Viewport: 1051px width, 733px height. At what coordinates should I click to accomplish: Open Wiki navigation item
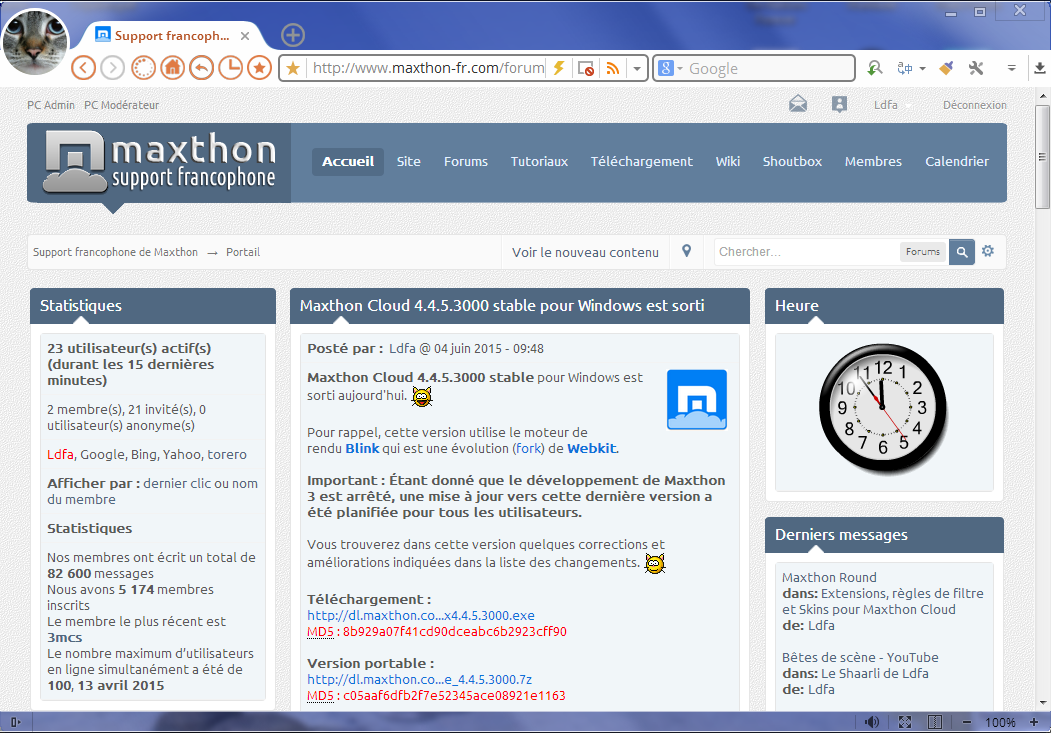tap(728, 161)
